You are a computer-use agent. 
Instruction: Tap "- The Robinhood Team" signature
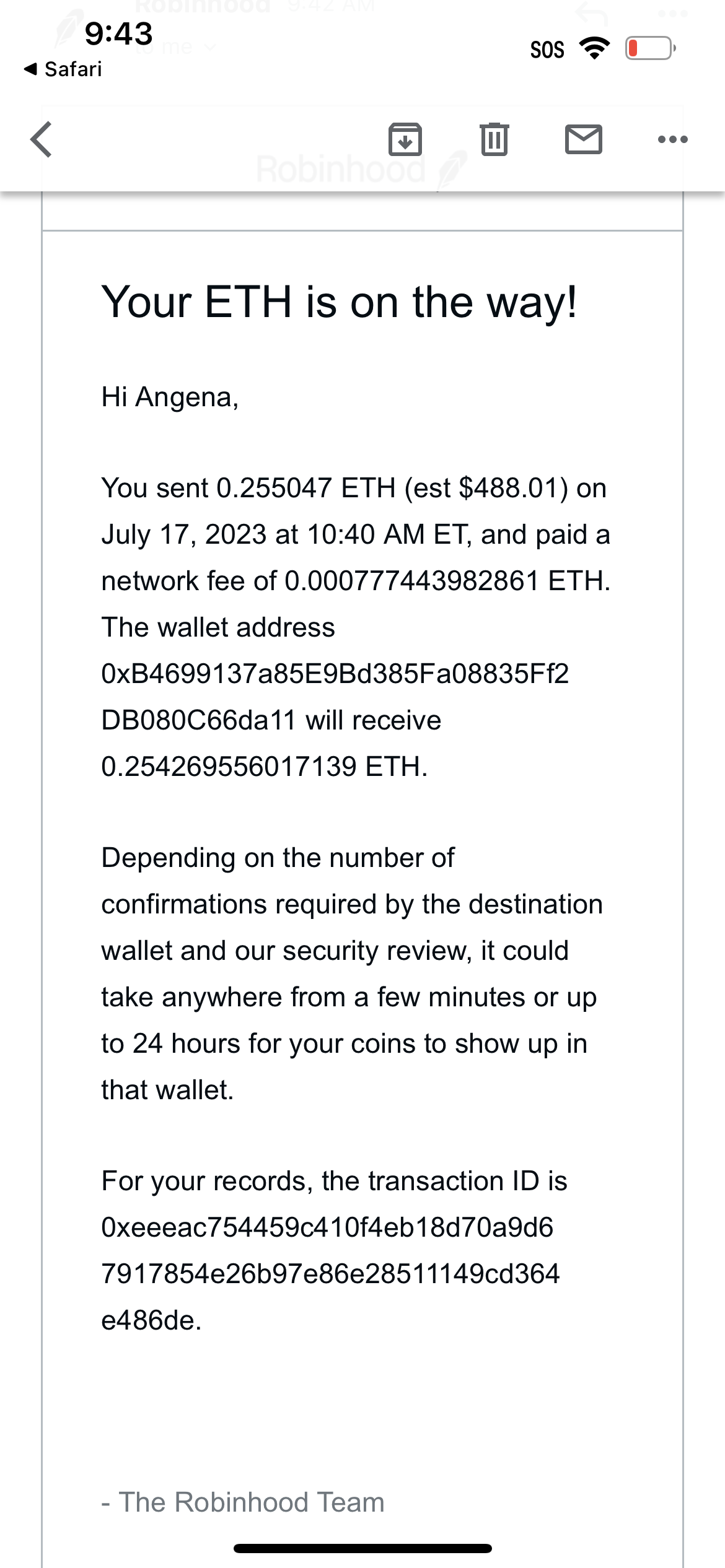[243, 1502]
